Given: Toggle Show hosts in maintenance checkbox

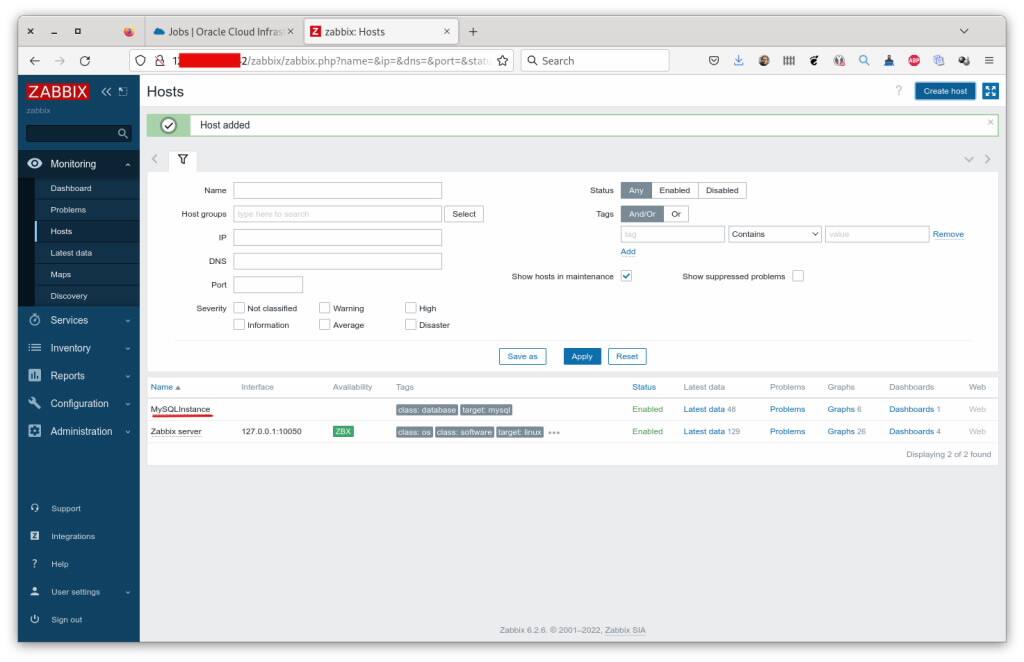Looking at the screenshot, I should point(626,276).
